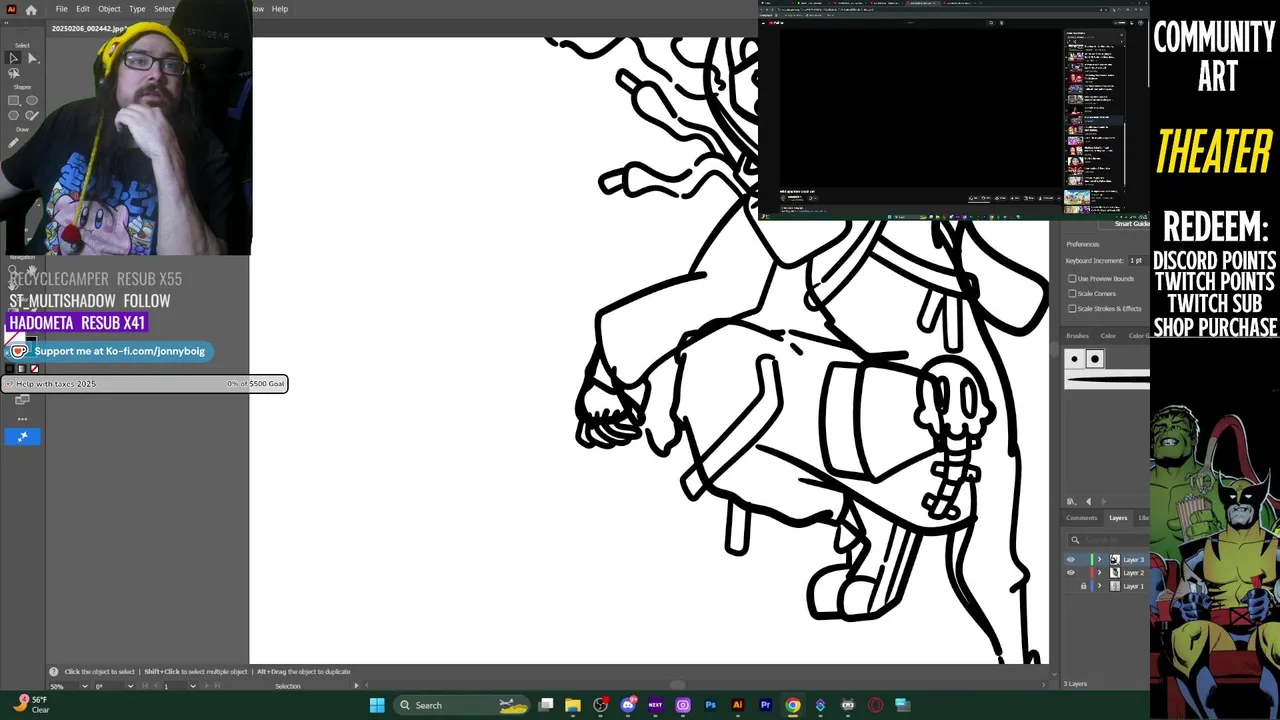Click the Illustrator home icon
The height and width of the screenshot is (720, 1280).
pyautogui.click(x=31, y=9)
